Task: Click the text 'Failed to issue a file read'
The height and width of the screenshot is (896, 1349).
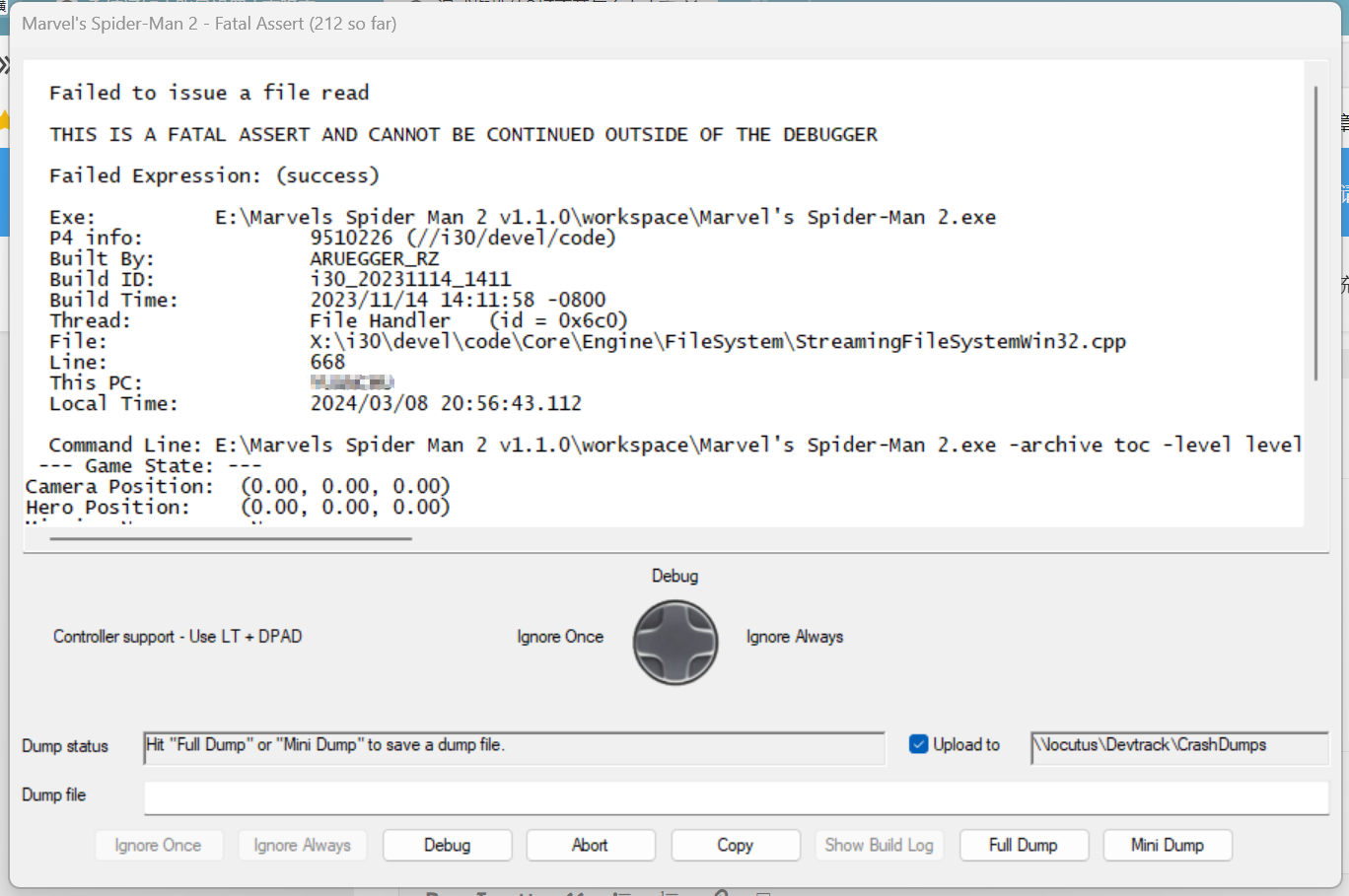Action: (209, 93)
